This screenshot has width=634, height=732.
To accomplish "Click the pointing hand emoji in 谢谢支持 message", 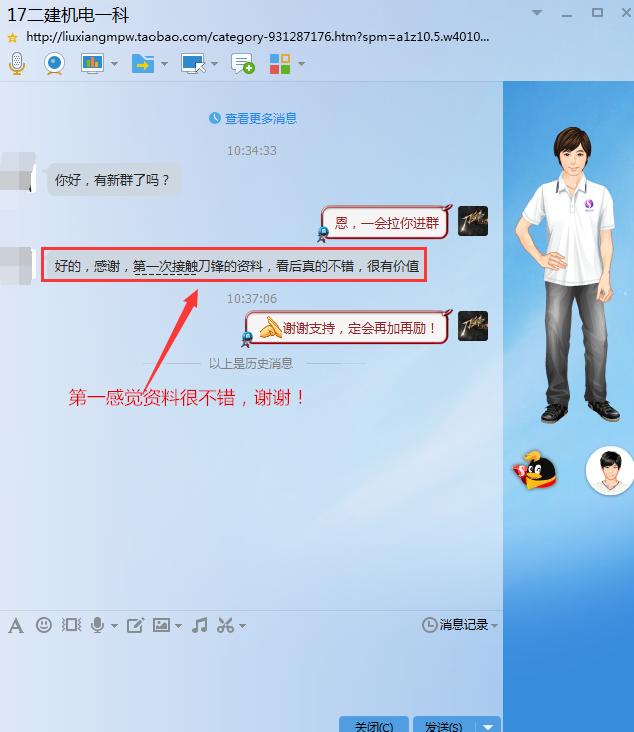I will (271, 327).
